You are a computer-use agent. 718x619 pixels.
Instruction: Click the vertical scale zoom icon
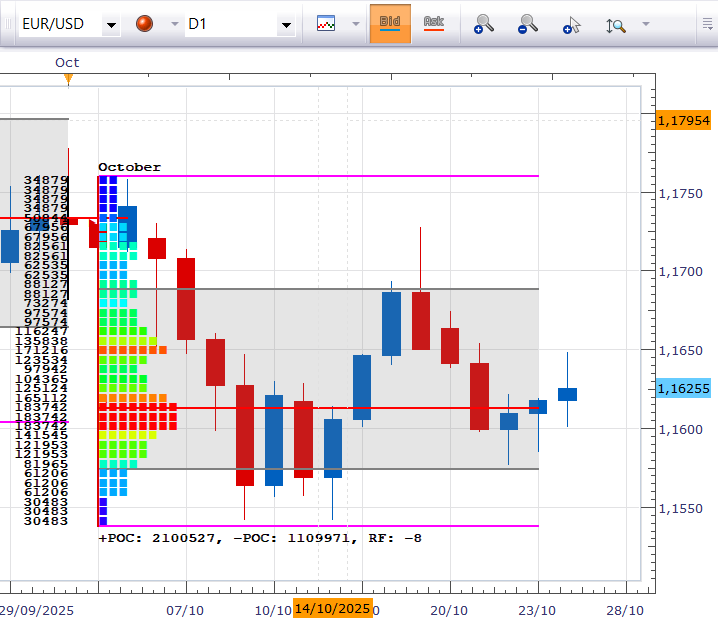click(615, 26)
